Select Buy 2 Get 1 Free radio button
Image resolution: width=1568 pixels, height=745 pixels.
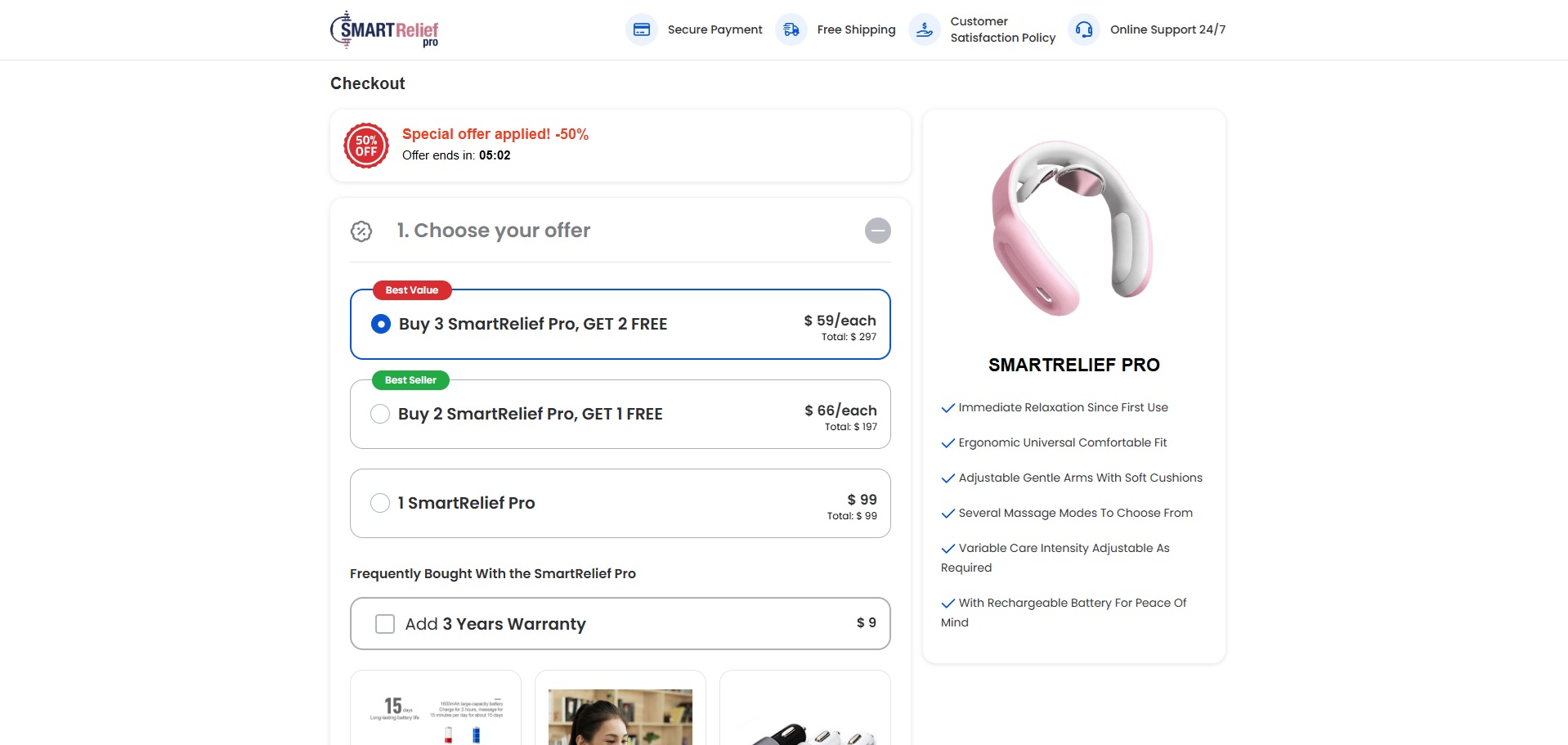pos(380,414)
